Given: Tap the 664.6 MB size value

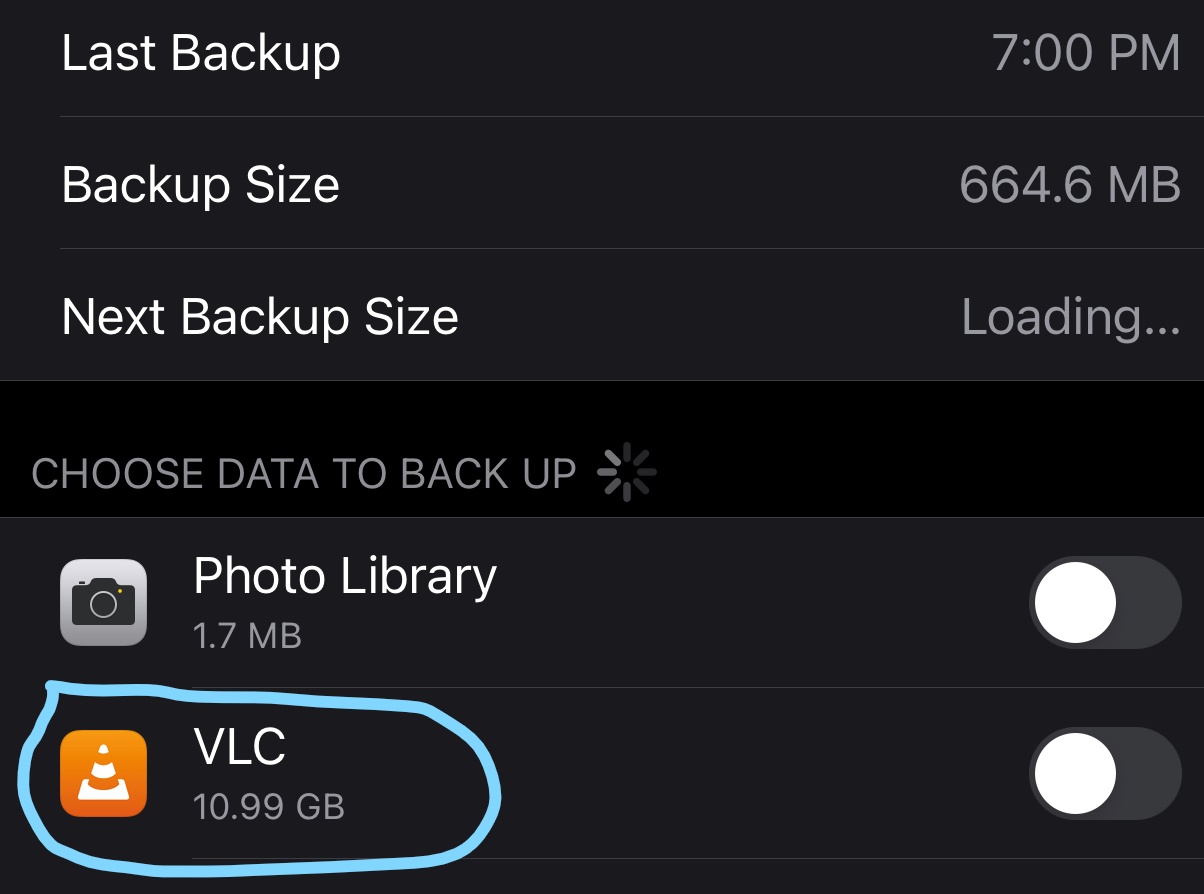Looking at the screenshot, I should pyautogui.click(x=1069, y=185).
